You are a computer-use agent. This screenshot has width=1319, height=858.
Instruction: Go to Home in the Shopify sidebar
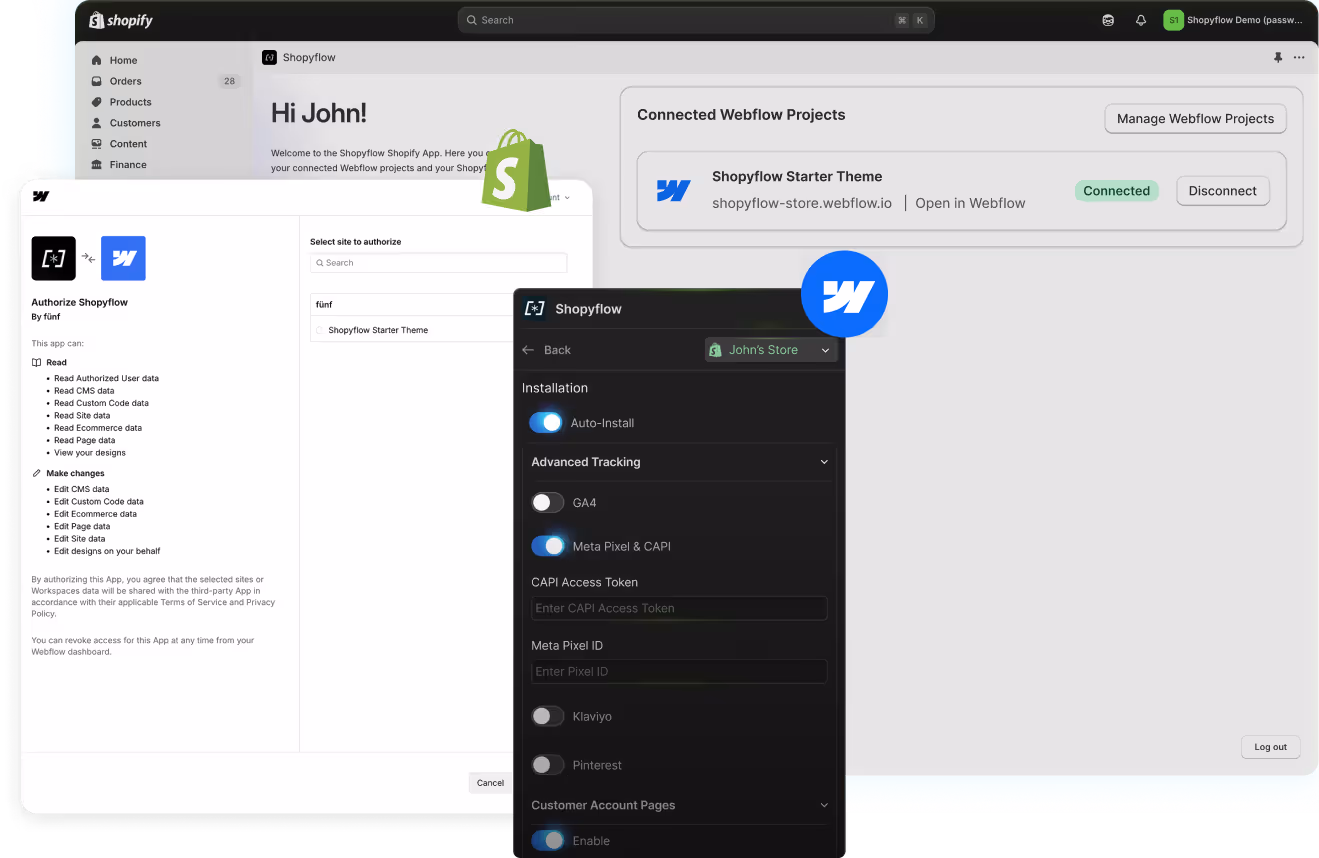coord(123,60)
